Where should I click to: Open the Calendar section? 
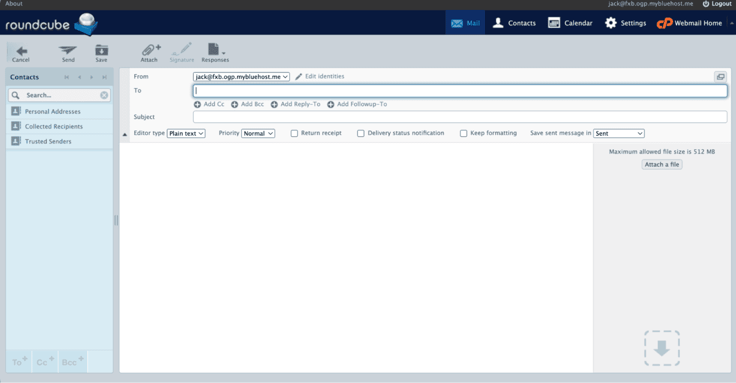tap(570, 23)
